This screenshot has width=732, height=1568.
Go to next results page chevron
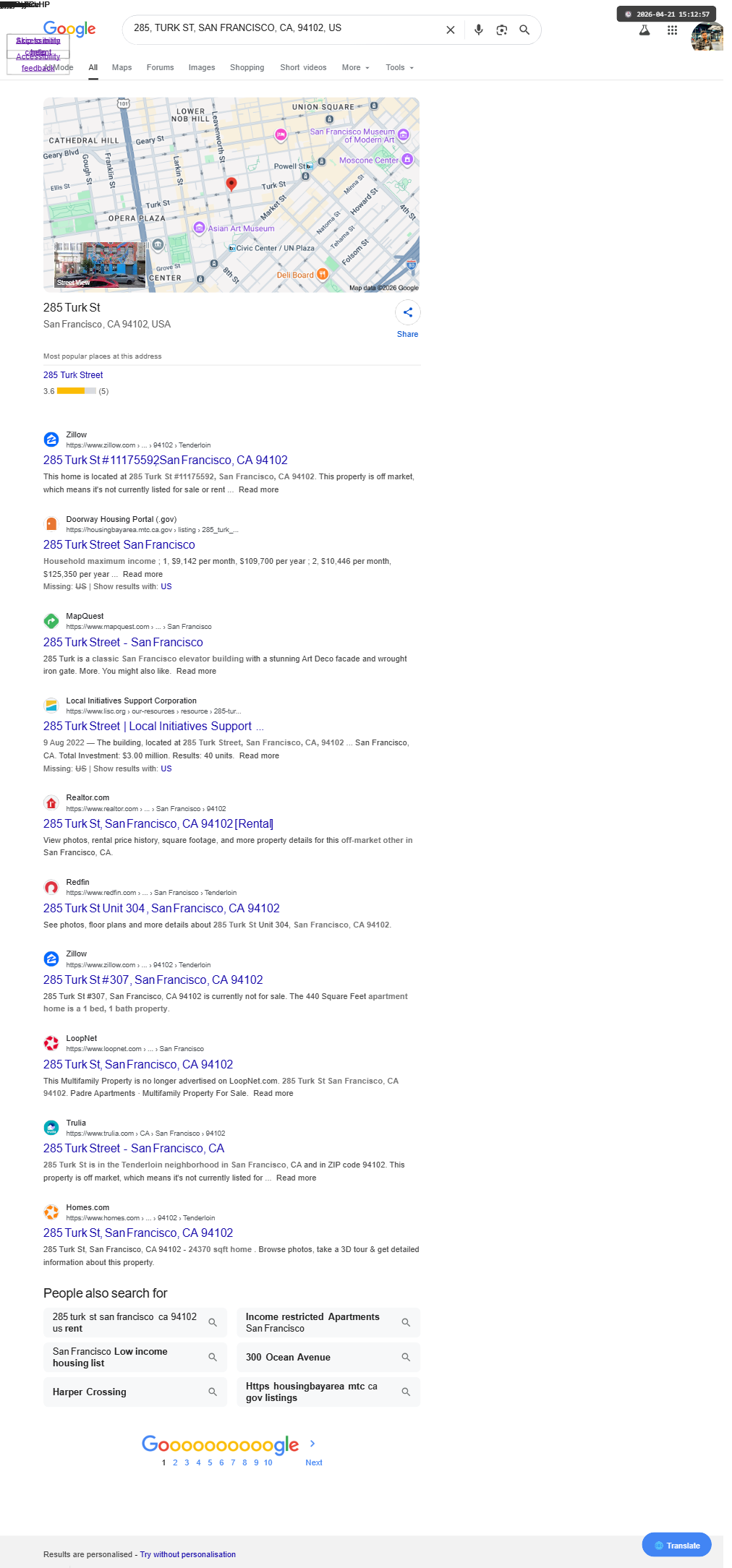312,1443
